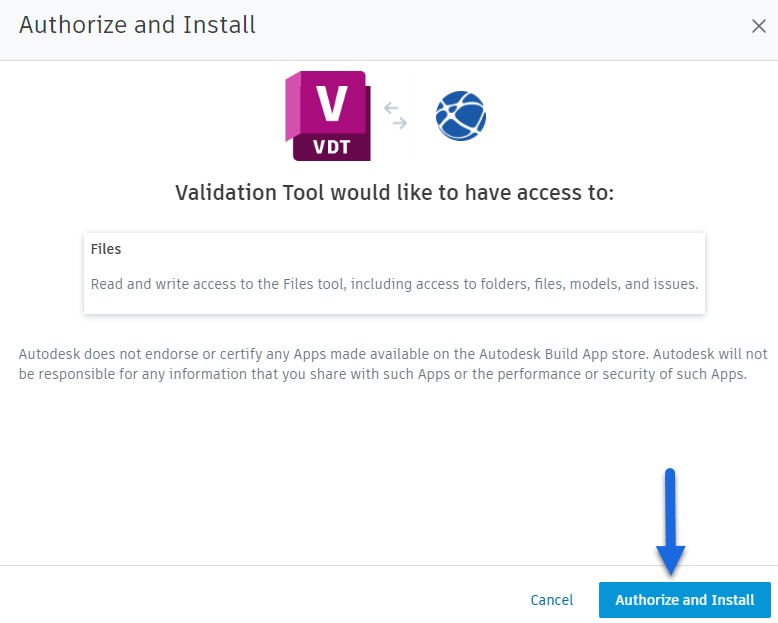The height and width of the screenshot is (623, 778).
Task: Click the Authorize and Install dialog title
Action: point(137,25)
